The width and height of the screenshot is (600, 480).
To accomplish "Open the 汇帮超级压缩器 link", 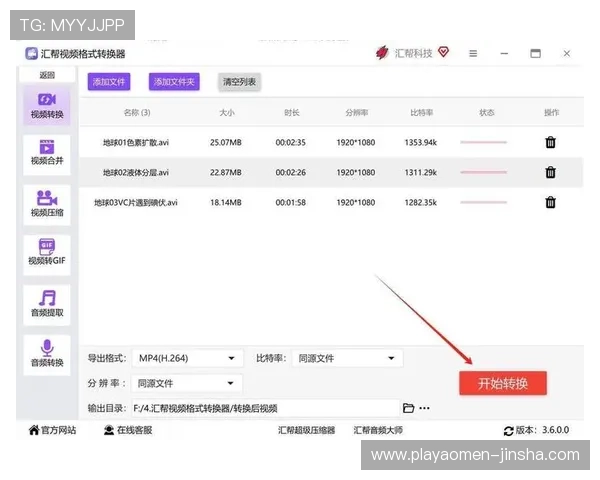I will point(306,430).
